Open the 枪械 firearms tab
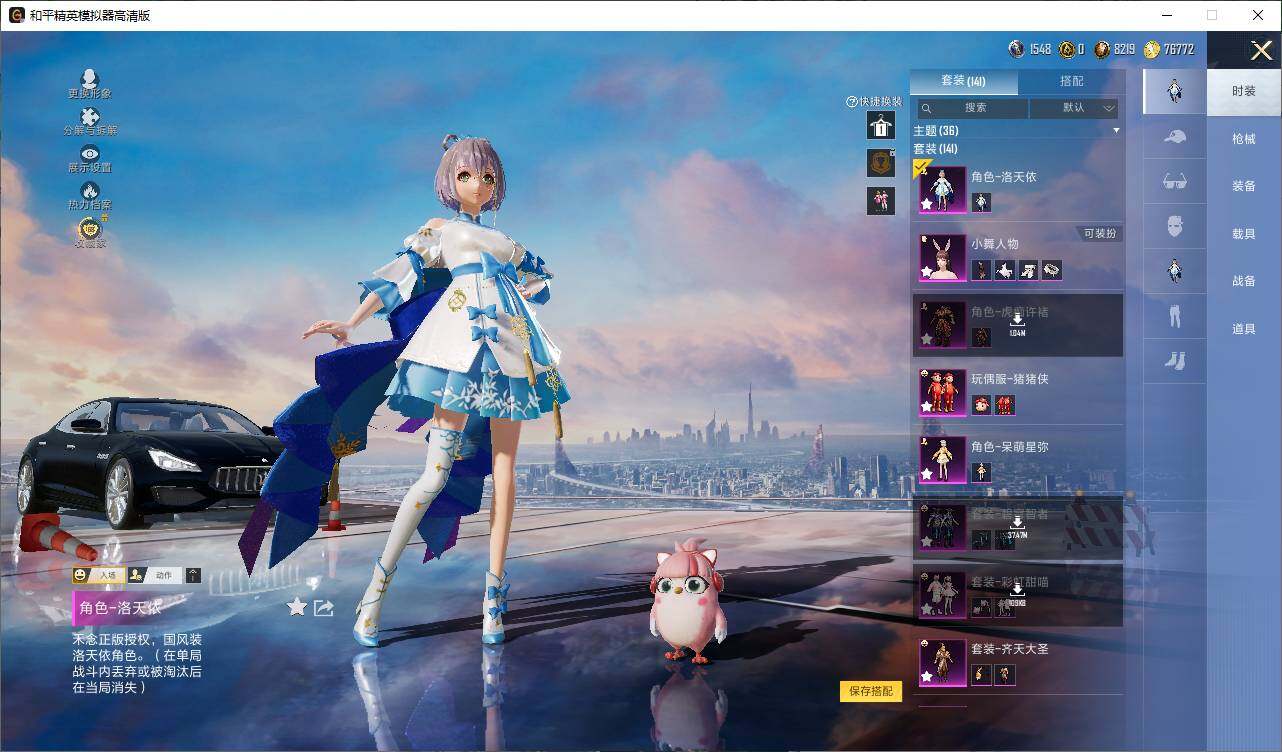 [x=1244, y=139]
